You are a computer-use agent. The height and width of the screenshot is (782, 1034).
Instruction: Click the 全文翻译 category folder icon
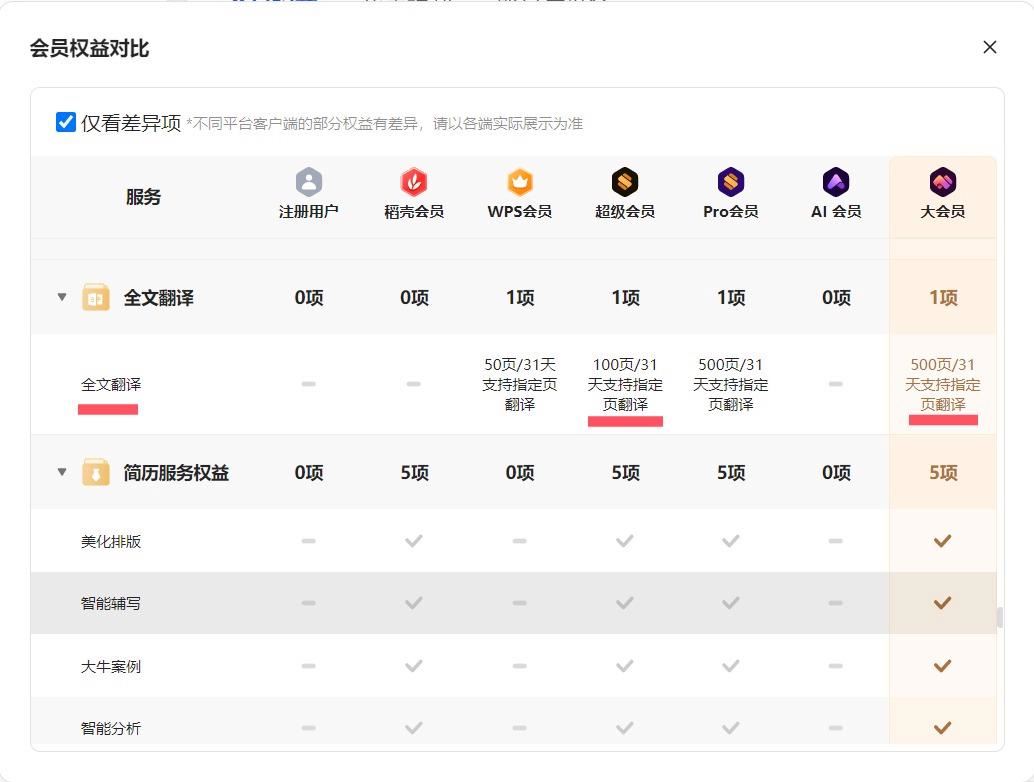coord(96,297)
